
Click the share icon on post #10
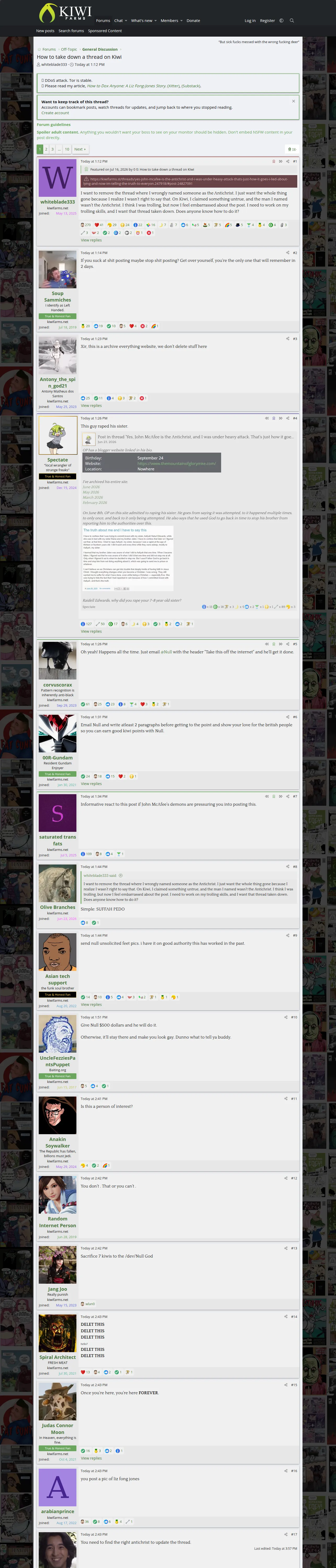coord(286,1017)
